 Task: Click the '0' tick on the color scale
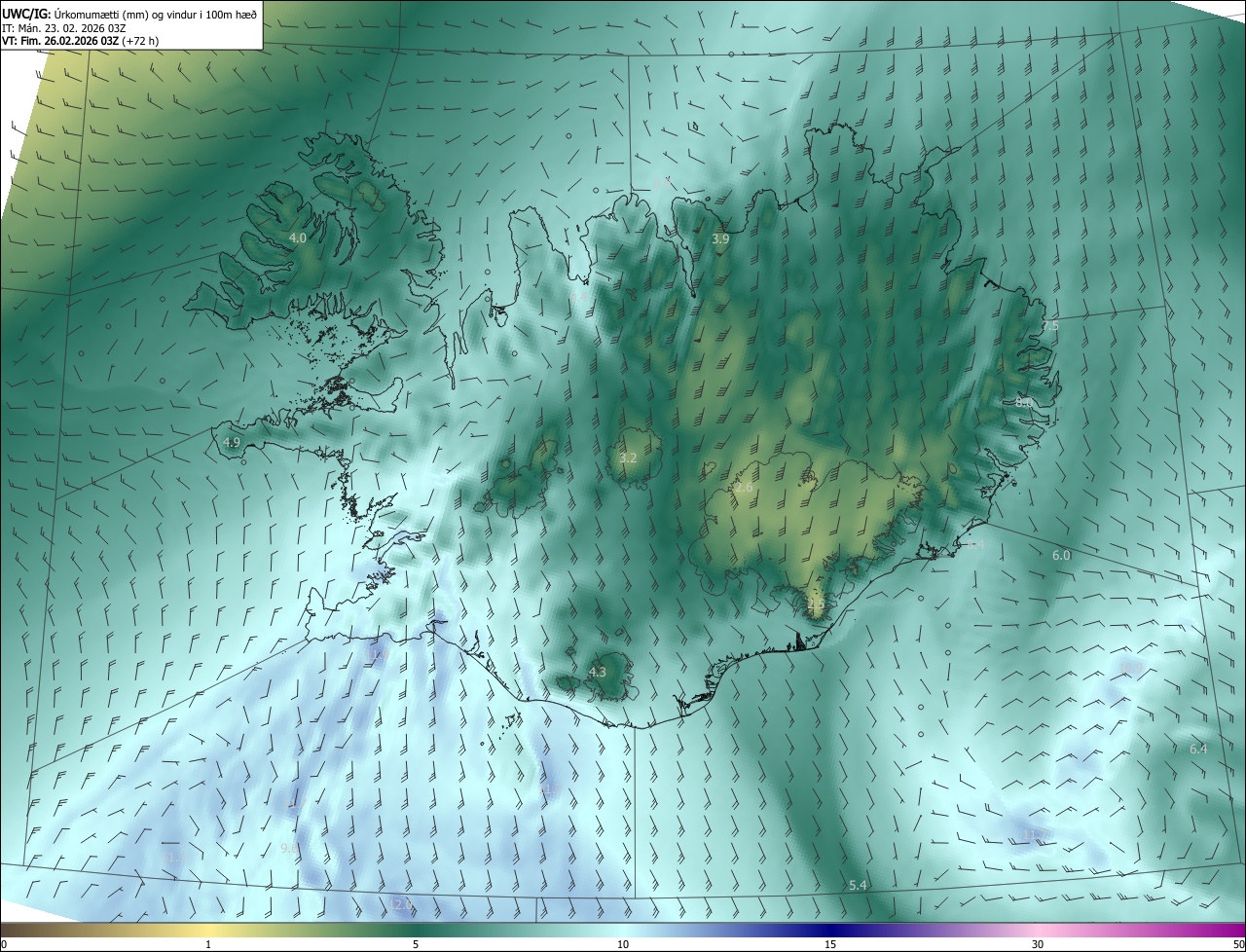pyautogui.click(x=4, y=945)
